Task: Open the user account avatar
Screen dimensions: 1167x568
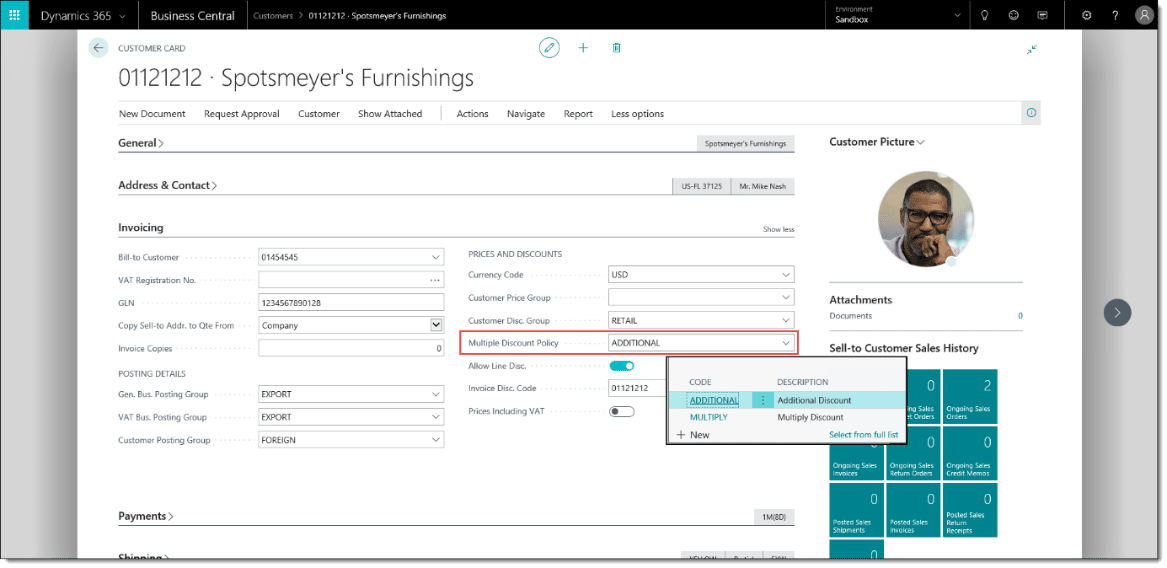Action: [x=1144, y=15]
